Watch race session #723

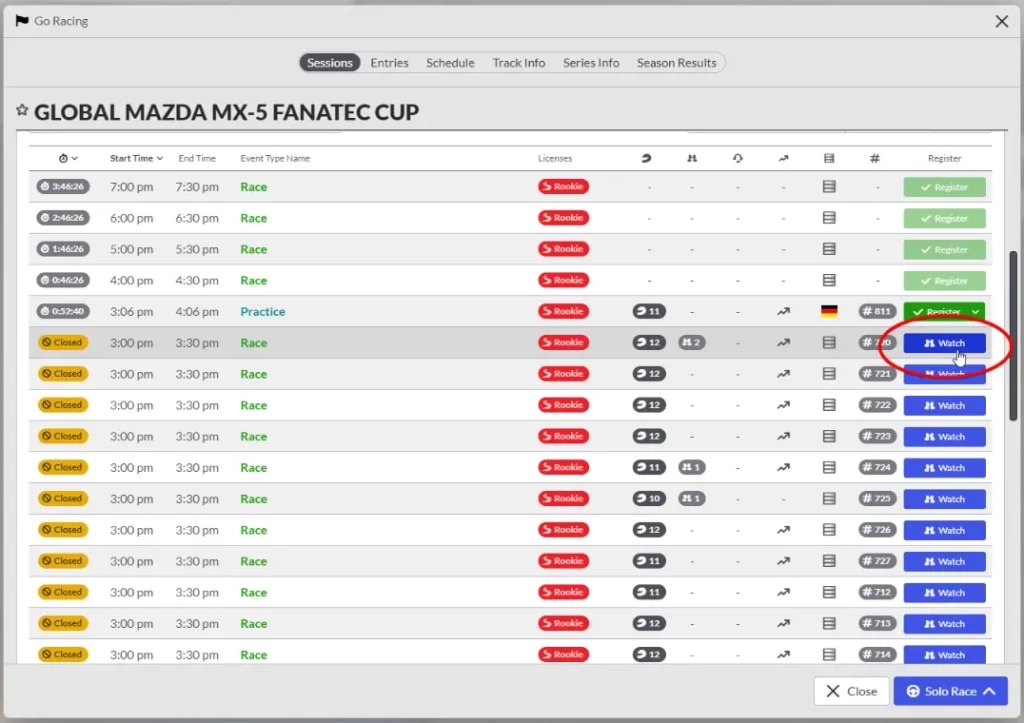pos(944,436)
